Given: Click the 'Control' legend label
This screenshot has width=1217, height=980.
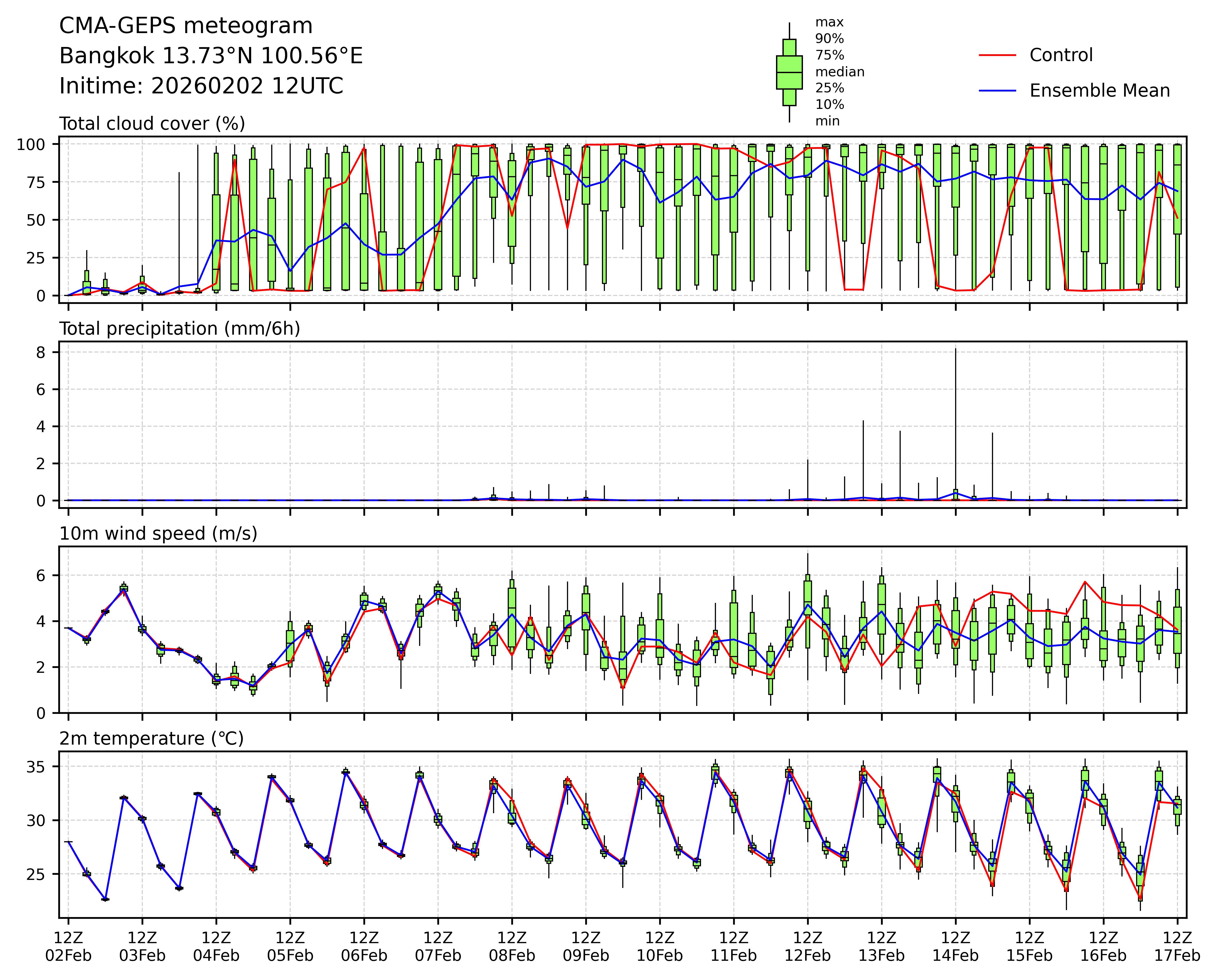Looking at the screenshot, I should [x=1061, y=55].
